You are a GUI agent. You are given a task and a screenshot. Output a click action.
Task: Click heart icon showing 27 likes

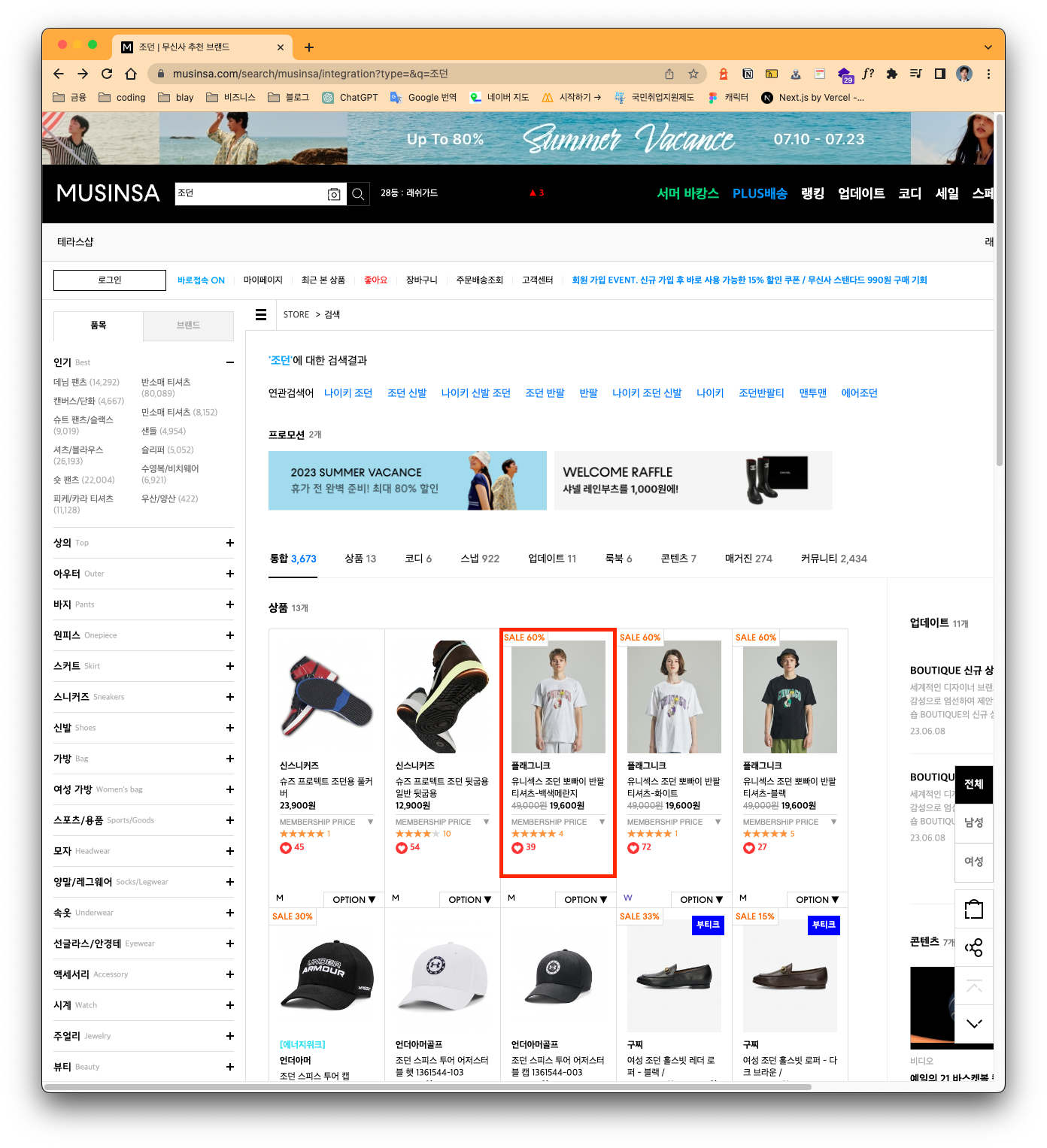pos(749,848)
